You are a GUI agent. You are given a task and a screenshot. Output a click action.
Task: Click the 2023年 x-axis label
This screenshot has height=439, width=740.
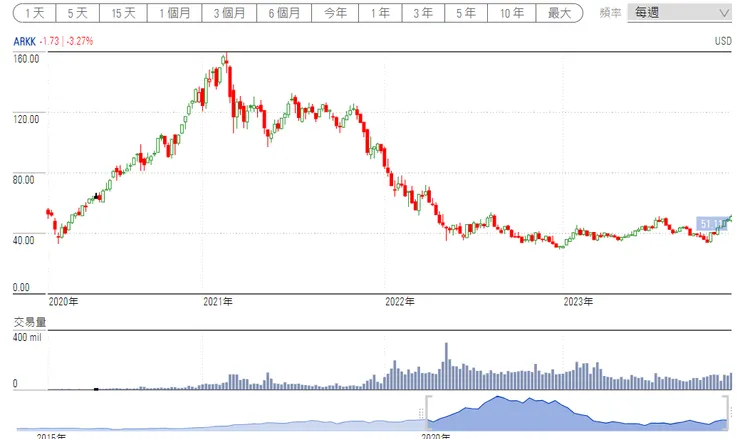tap(578, 302)
